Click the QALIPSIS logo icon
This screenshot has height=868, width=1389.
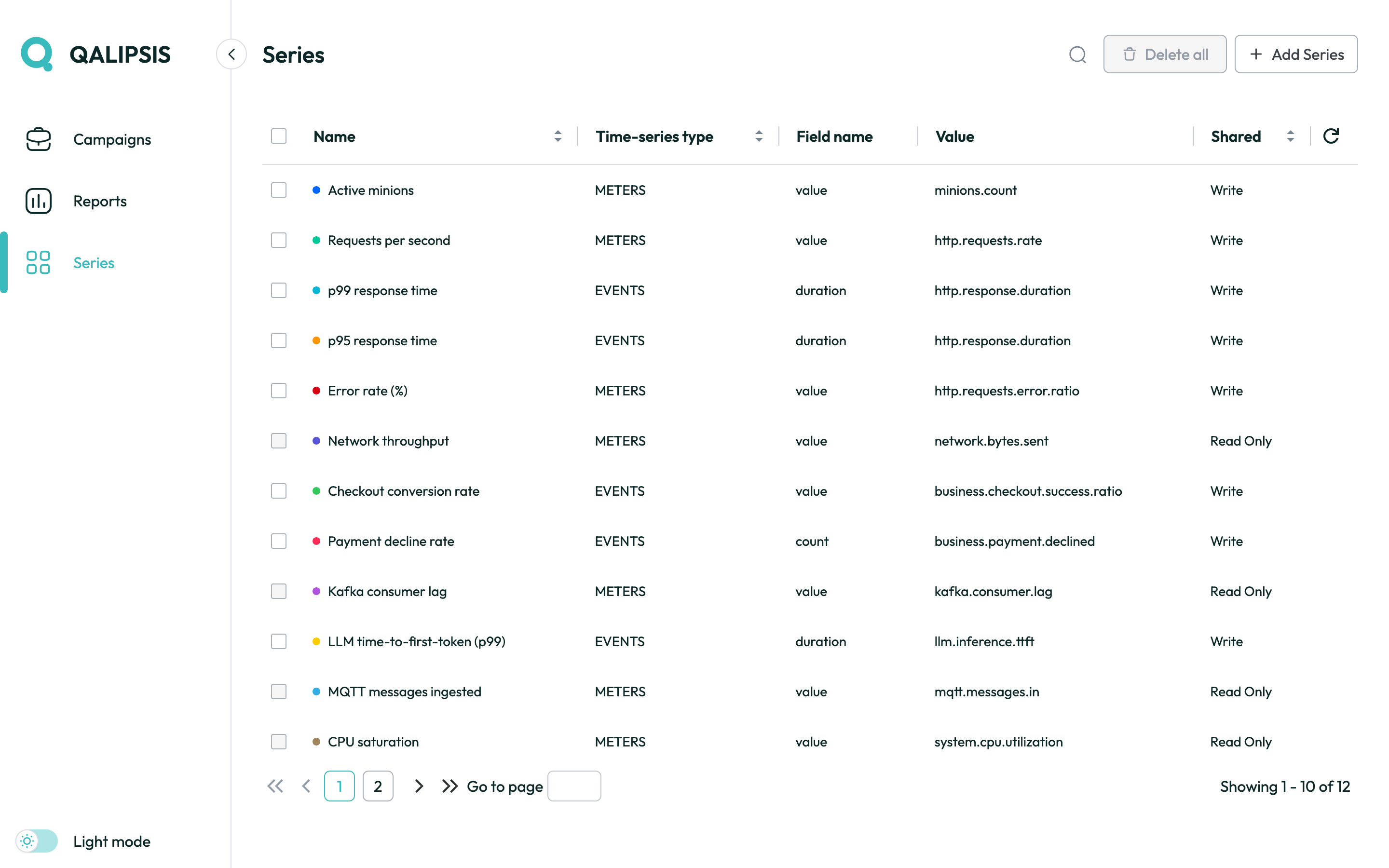pos(37,54)
